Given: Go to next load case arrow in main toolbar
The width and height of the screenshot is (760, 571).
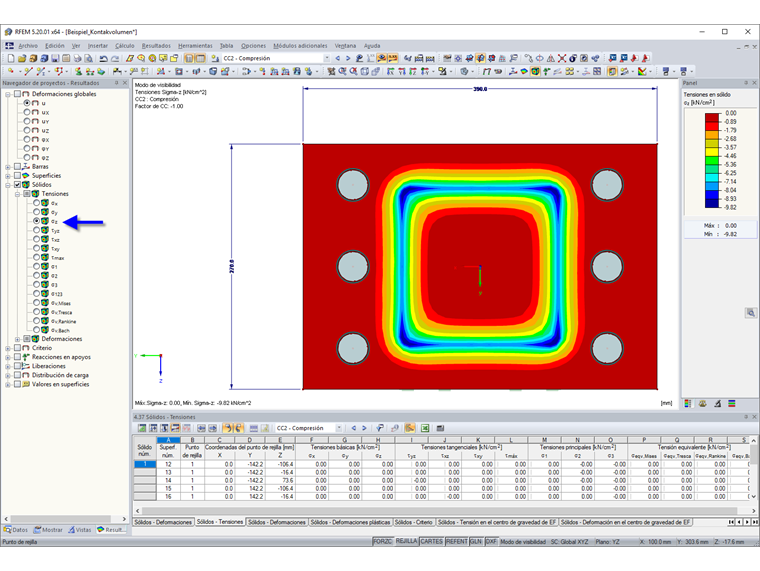Looking at the screenshot, I should [x=348, y=58].
